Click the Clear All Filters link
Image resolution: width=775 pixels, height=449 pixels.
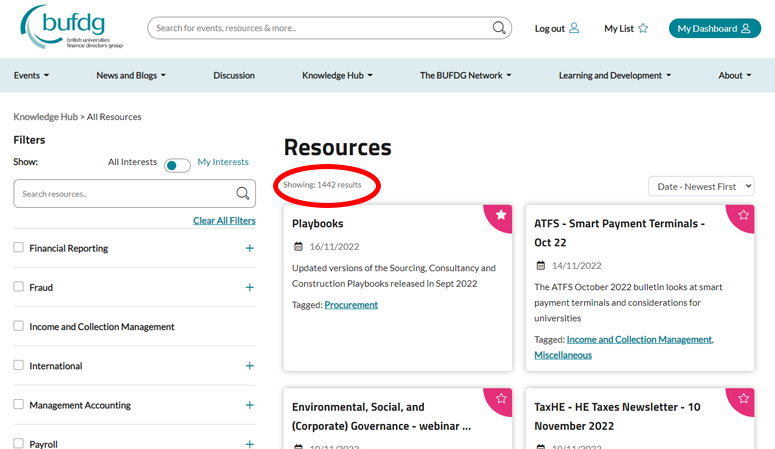[x=224, y=221]
